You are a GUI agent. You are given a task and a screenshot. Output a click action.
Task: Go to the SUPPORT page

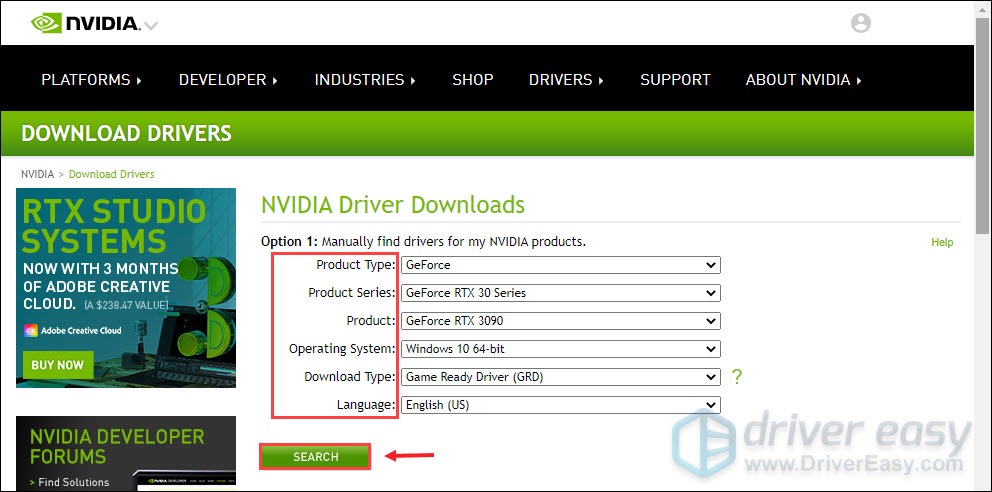(675, 80)
